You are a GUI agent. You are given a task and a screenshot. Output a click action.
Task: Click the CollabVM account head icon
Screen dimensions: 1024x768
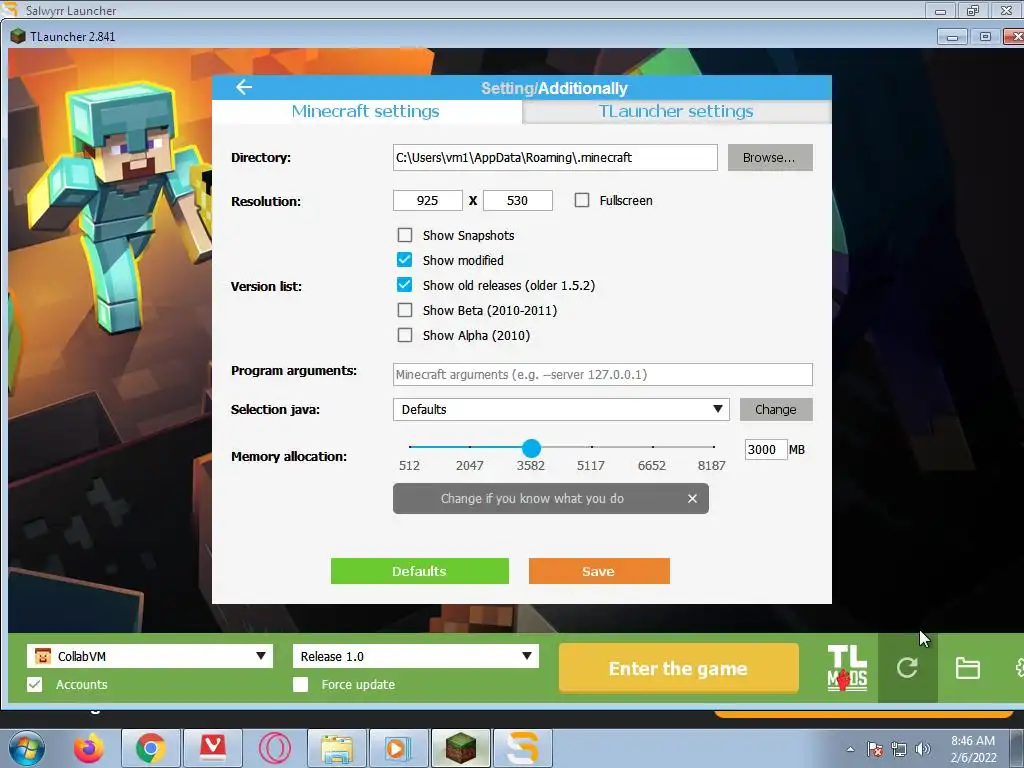42,656
